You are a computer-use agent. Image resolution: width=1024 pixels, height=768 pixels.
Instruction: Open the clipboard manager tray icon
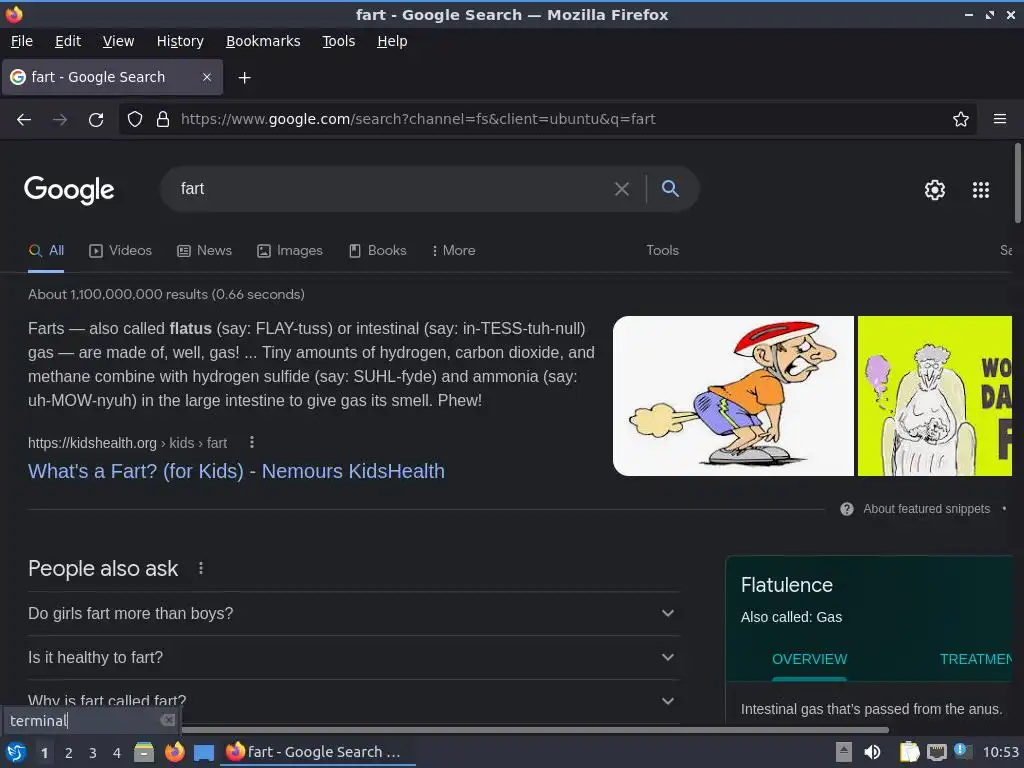pos(909,752)
